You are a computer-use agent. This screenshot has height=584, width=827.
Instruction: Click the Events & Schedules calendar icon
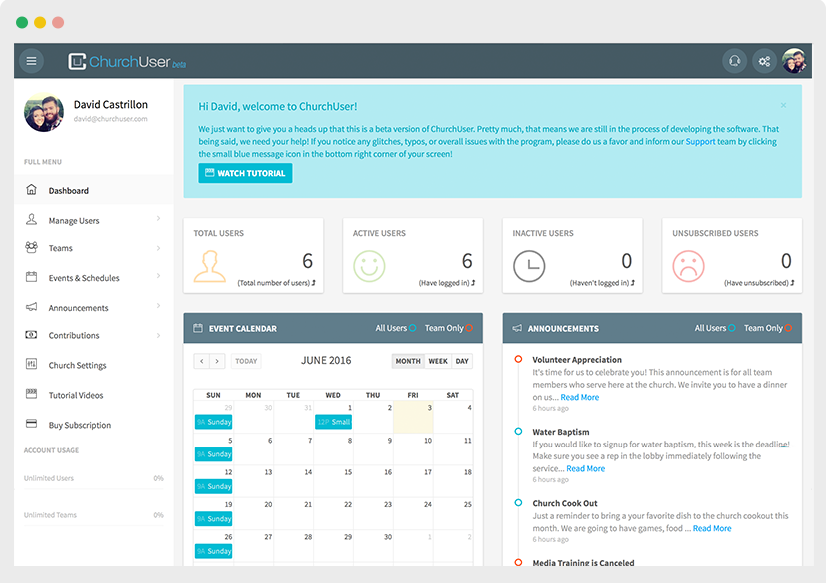coord(32,276)
